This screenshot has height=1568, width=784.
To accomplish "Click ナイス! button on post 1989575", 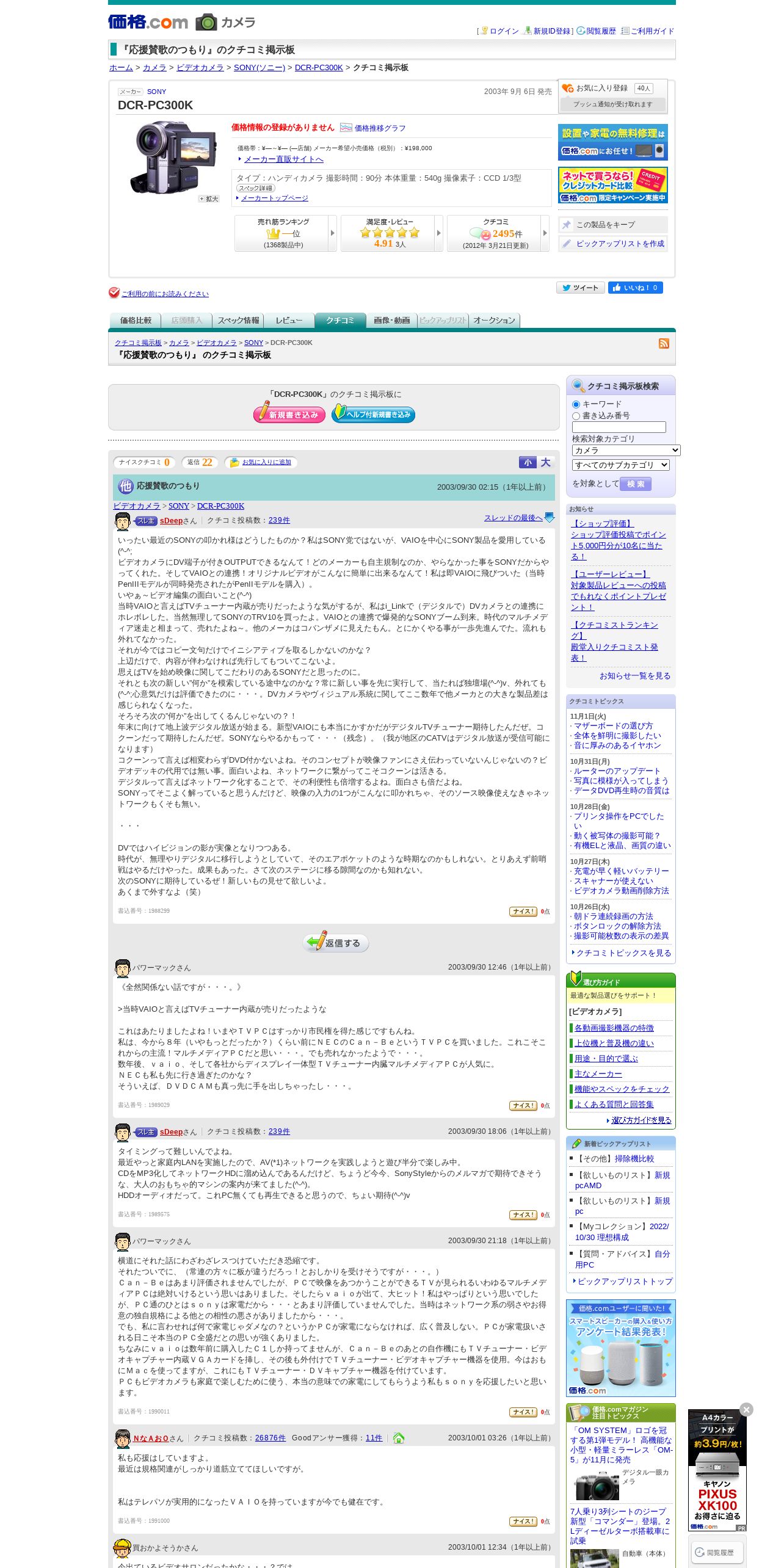I will pyautogui.click(x=523, y=1215).
